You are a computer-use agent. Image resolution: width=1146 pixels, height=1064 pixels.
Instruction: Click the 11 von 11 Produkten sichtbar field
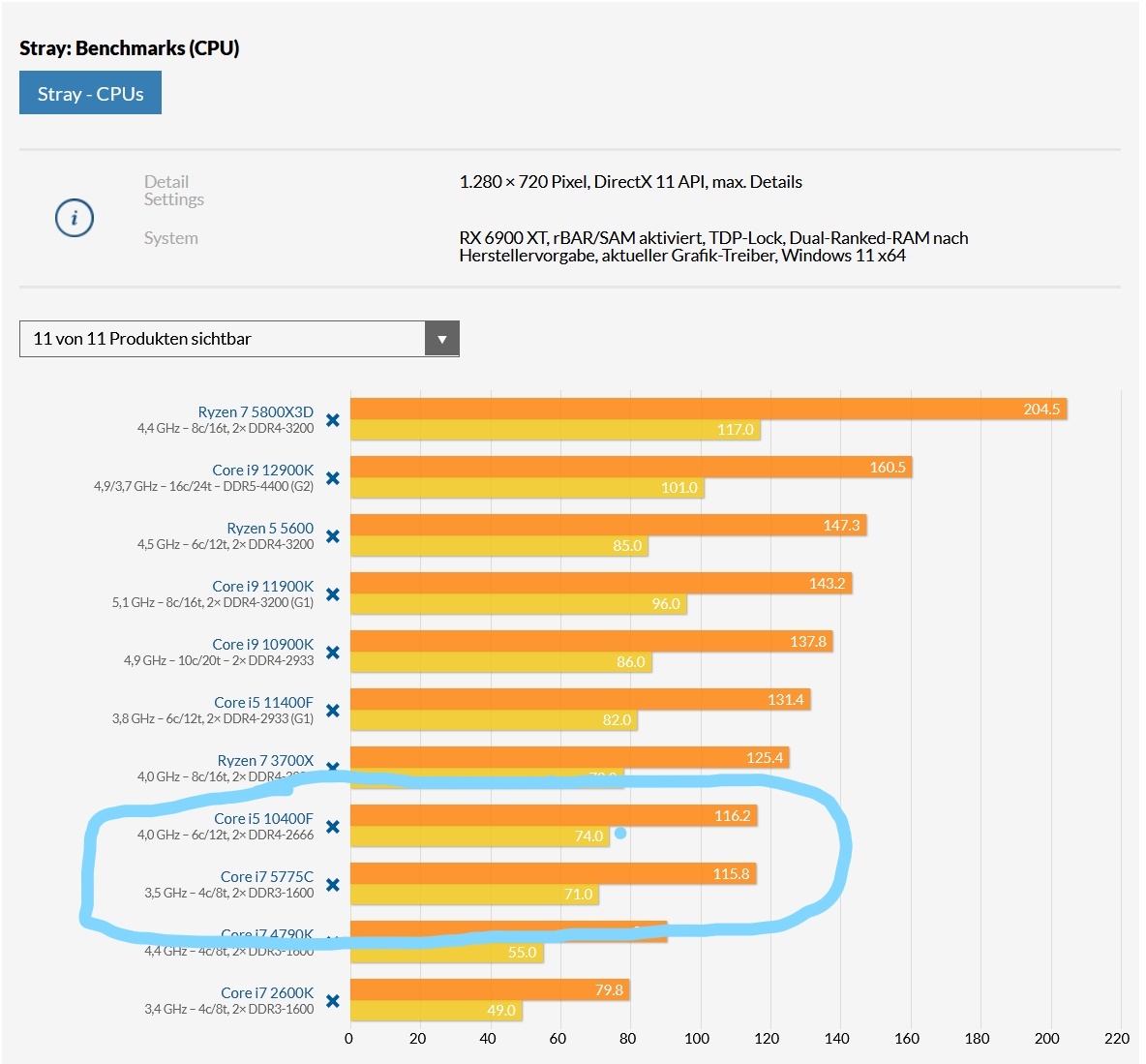point(239,339)
